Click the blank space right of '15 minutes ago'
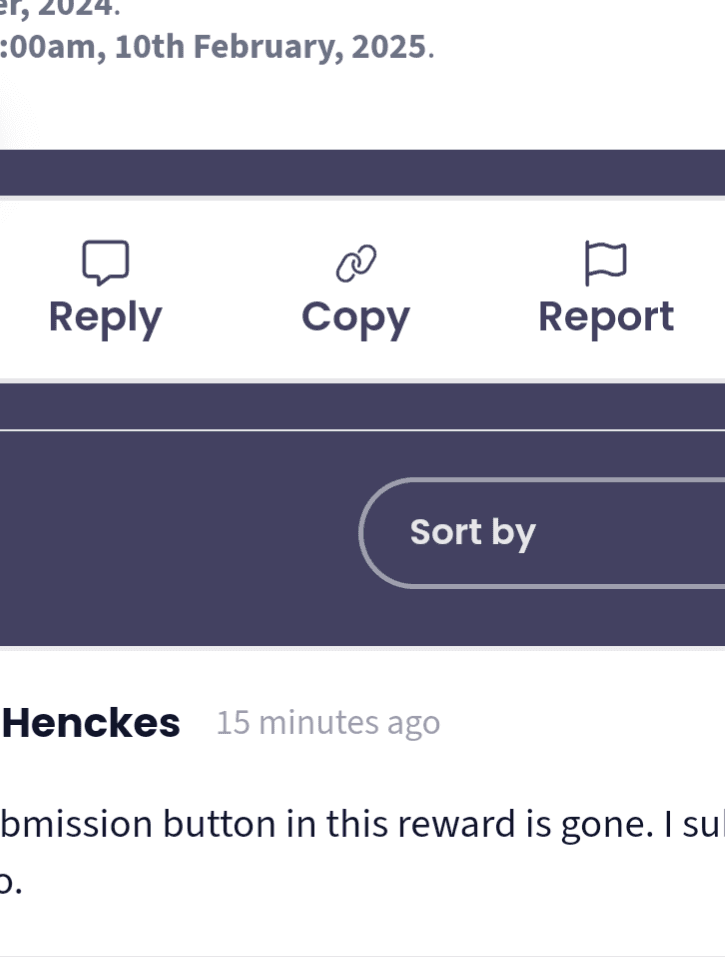Viewport: 725px width, 957px height. (580, 723)
